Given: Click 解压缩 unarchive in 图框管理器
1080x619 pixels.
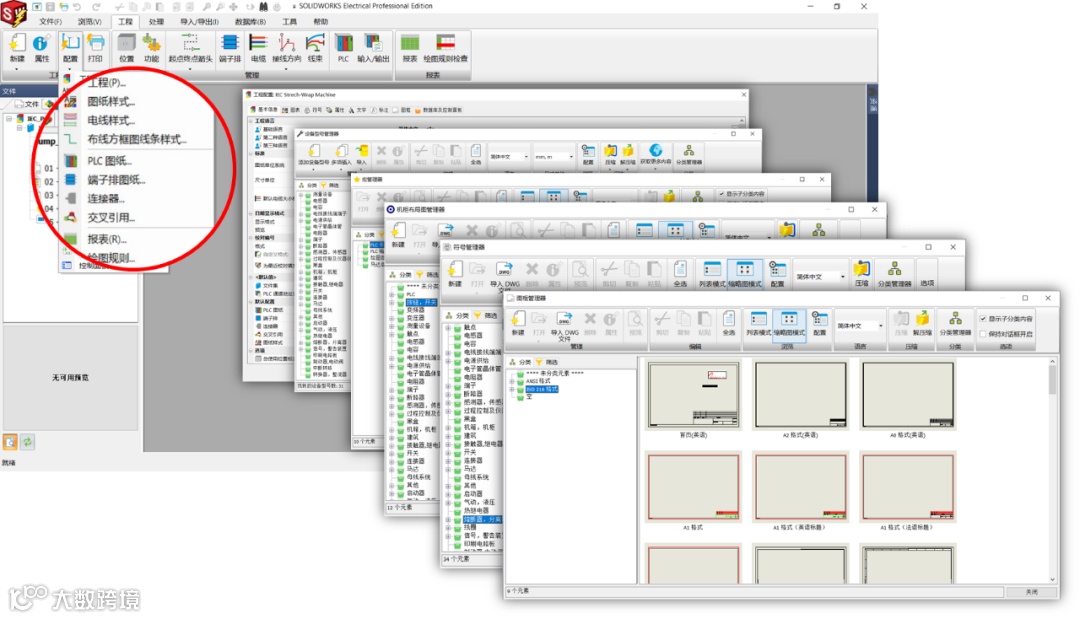Looking at the screenshot, I should pyautogui.click(x=922, y=323).
